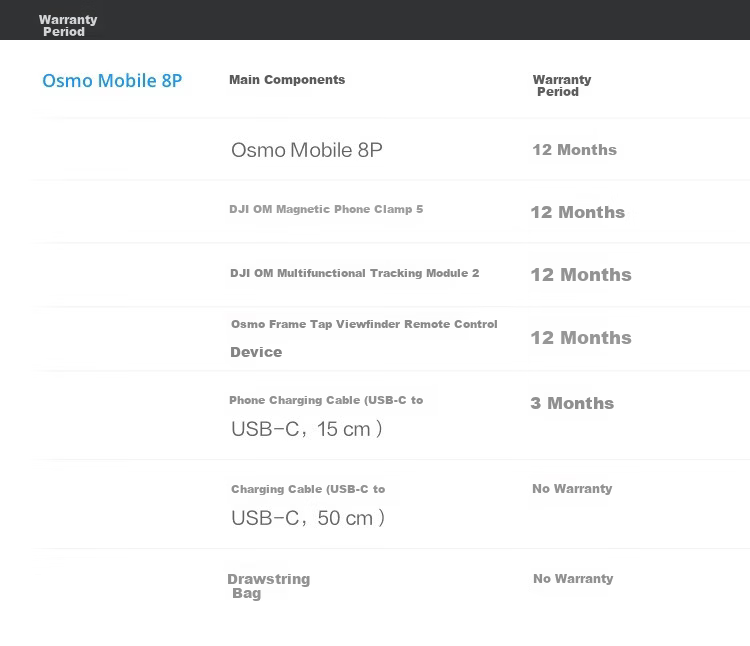Select Phone Charging Cable USB-C 15 cm
This screenshot has height=646, width=750.
326,416
